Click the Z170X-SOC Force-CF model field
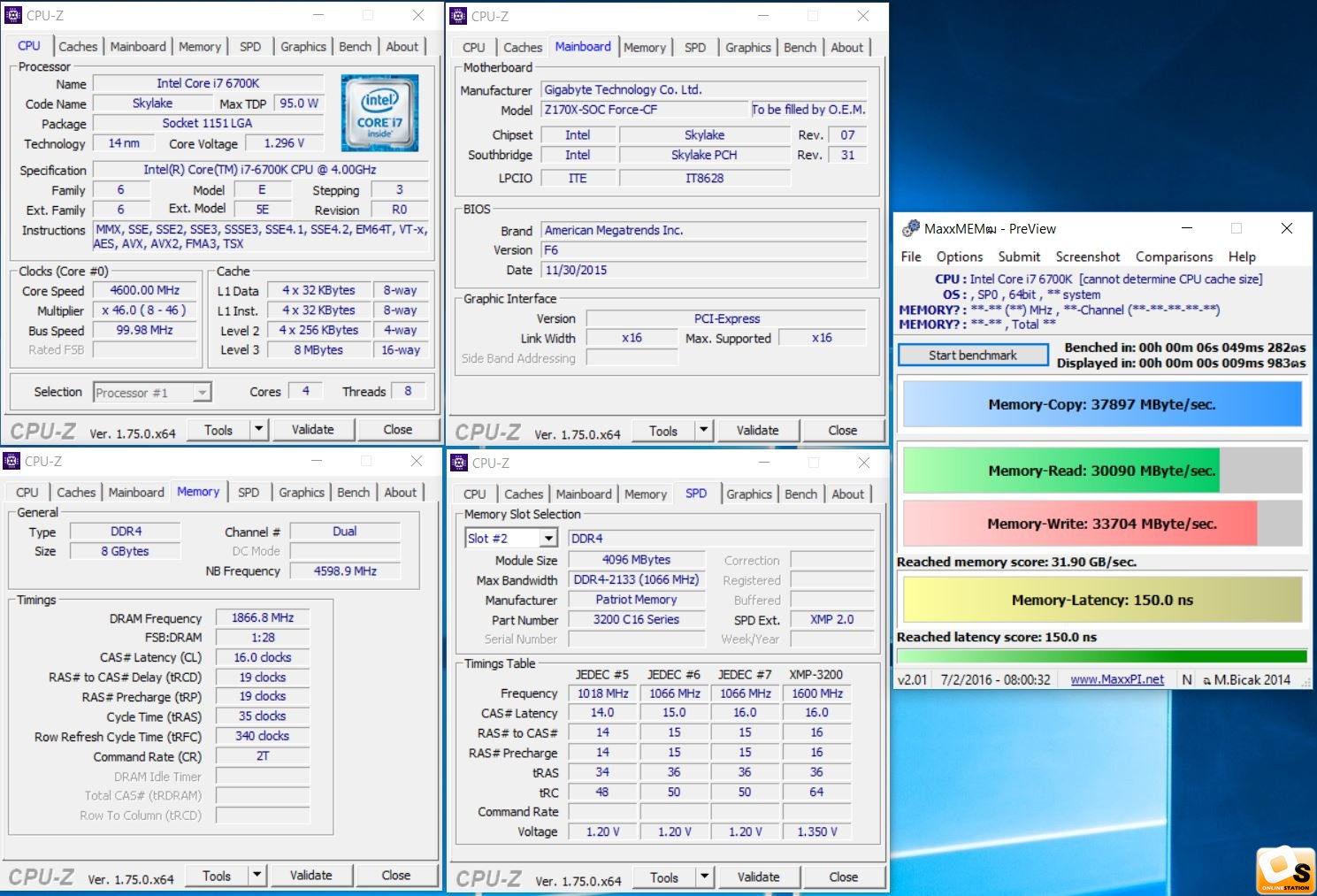The width and height of the screenshot is (1317, 896). point(645,110)
